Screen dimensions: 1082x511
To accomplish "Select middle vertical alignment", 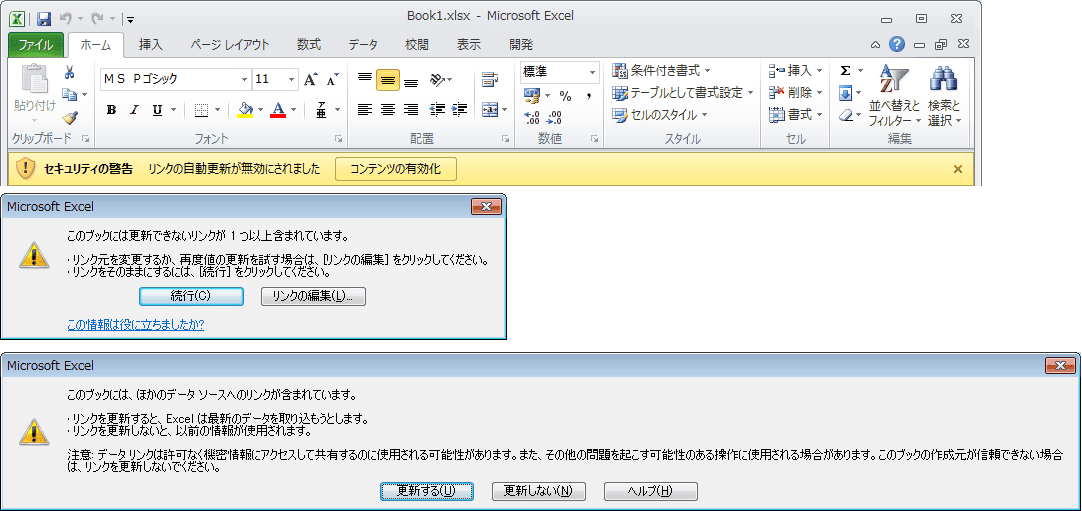I will tap(388, 79).
